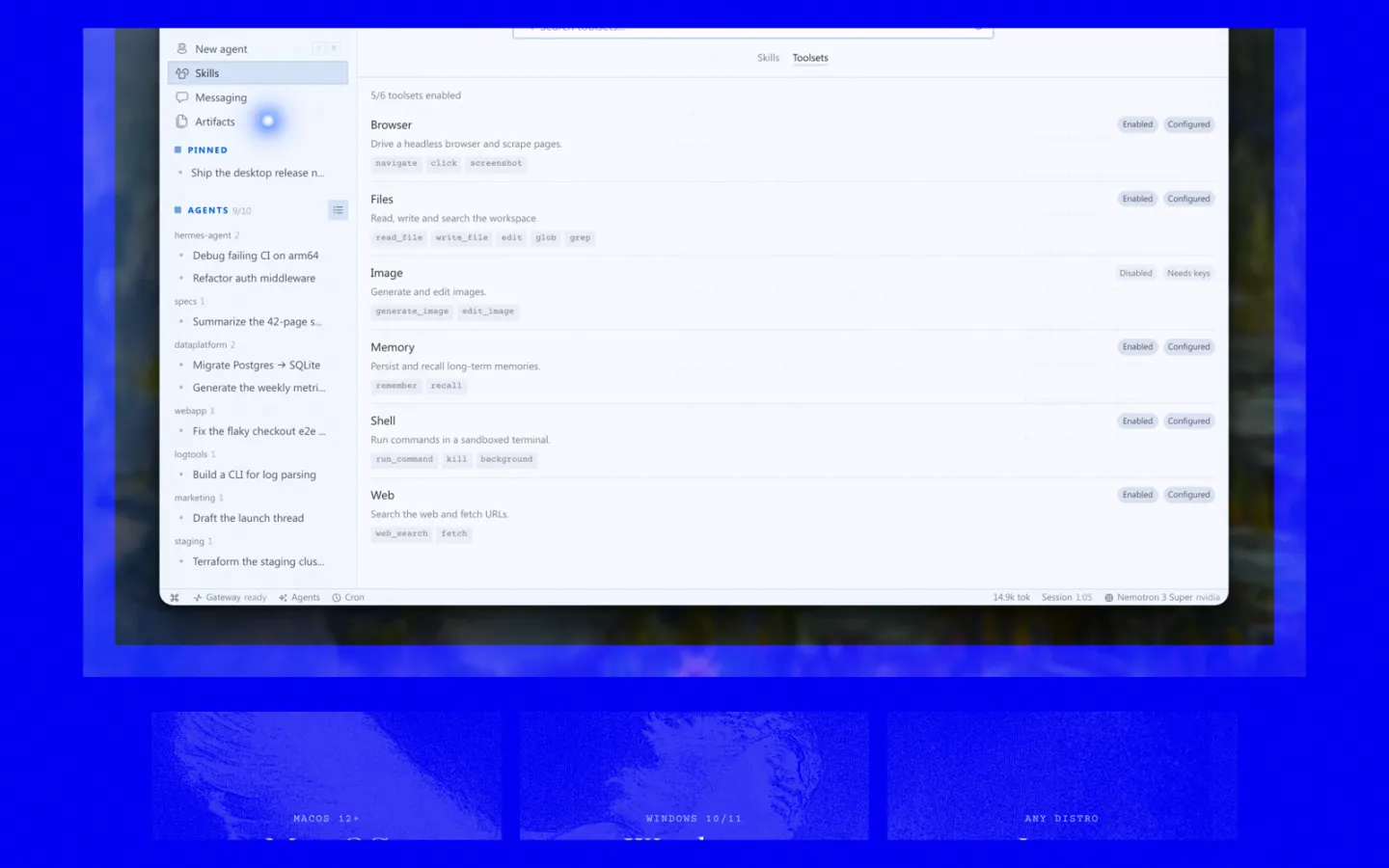Toggle the Shell toolset Enabled badge

pyautogui.click(x=1137, y=421)
